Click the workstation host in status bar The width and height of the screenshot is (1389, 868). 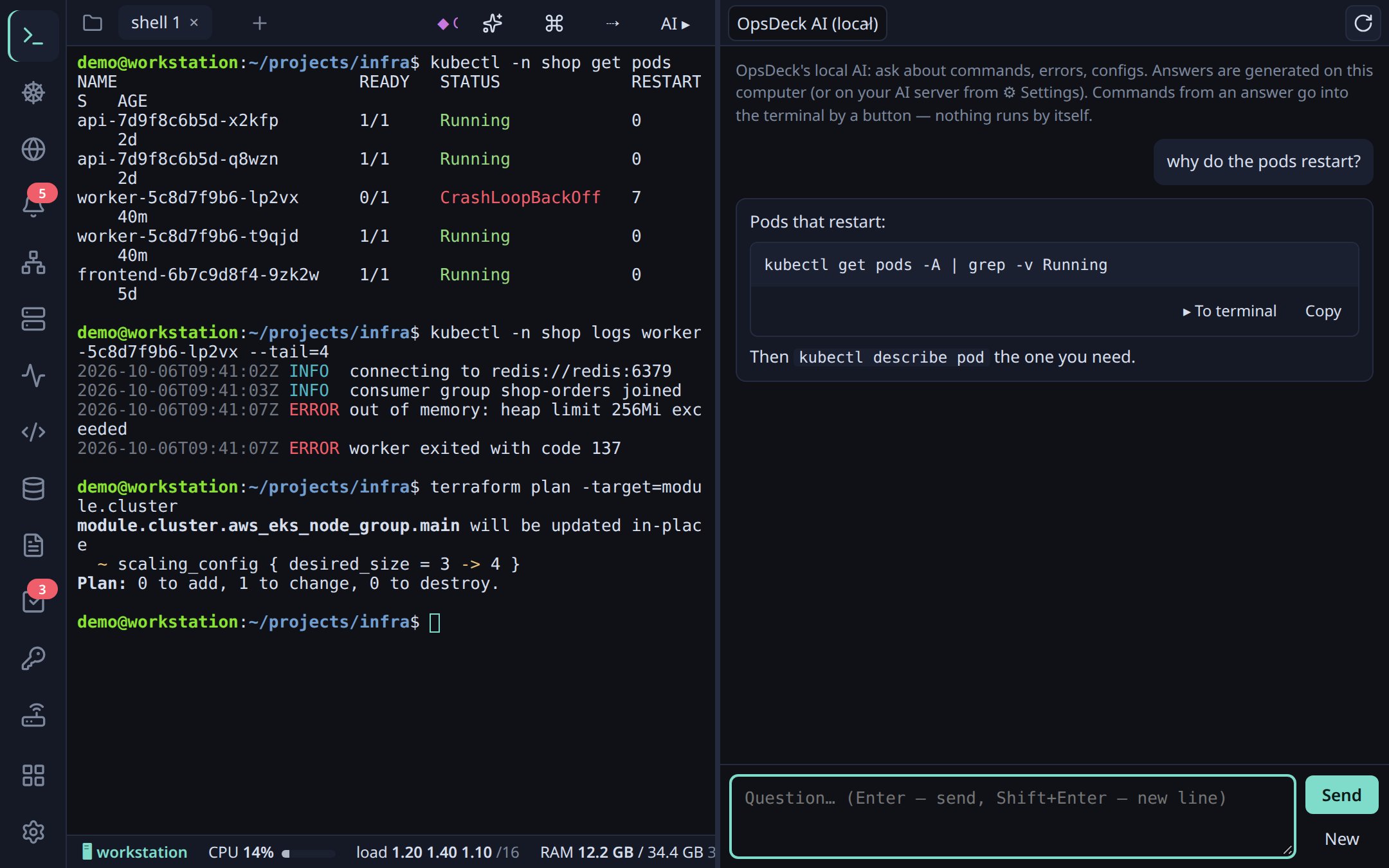pos(134,853)
